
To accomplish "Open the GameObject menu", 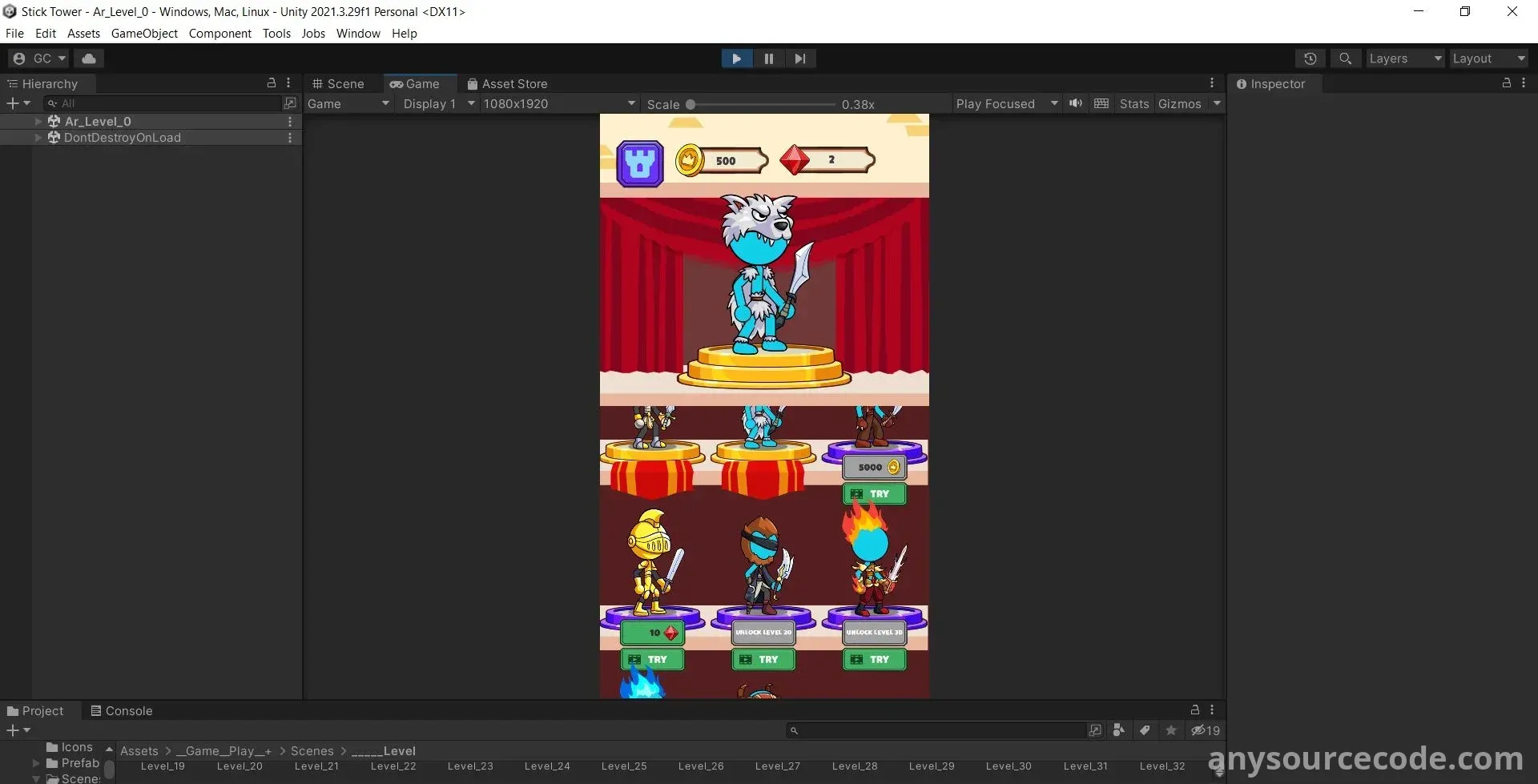I will click(x=144, y=34).
